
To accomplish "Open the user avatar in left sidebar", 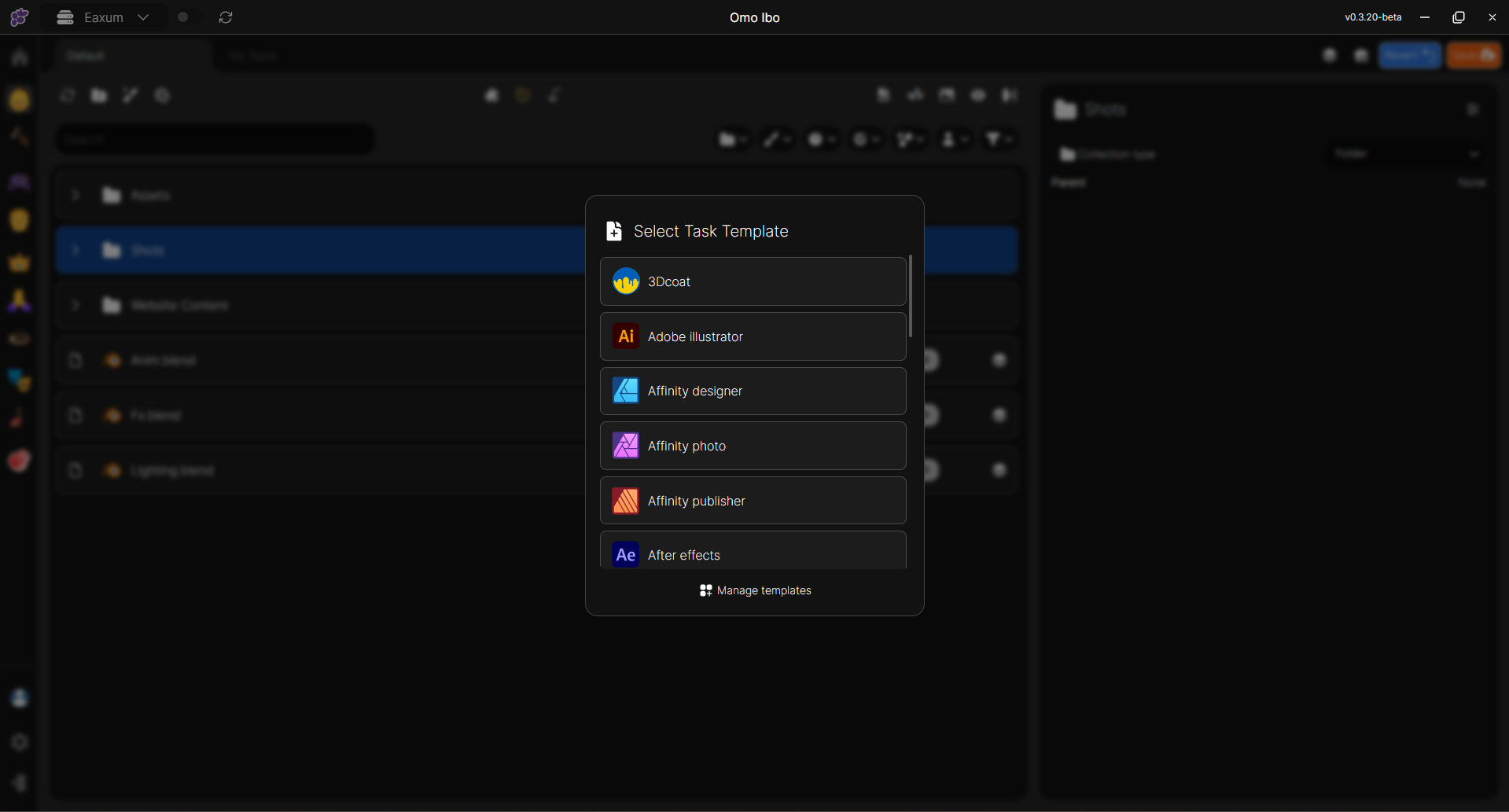I will pos(20,698).
